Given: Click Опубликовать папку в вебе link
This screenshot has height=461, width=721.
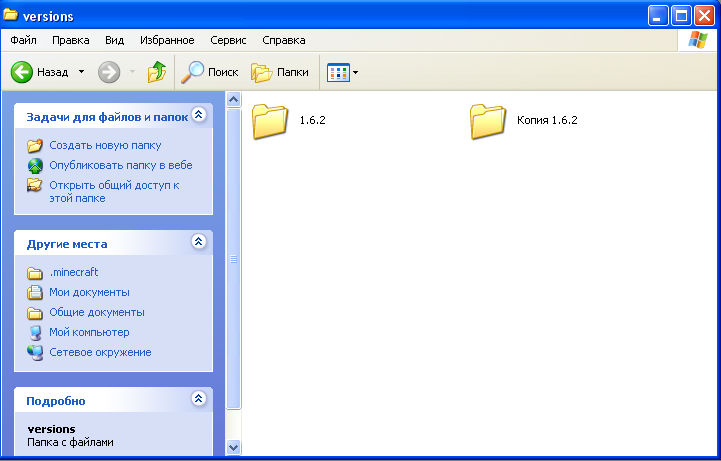Looking at the screenshot, I should [121, 165].
